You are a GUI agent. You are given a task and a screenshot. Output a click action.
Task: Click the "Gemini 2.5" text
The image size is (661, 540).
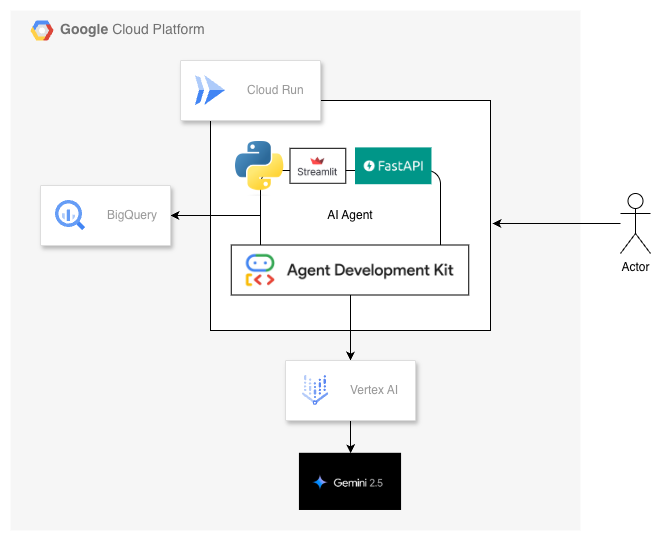click(x=358, y=483)
